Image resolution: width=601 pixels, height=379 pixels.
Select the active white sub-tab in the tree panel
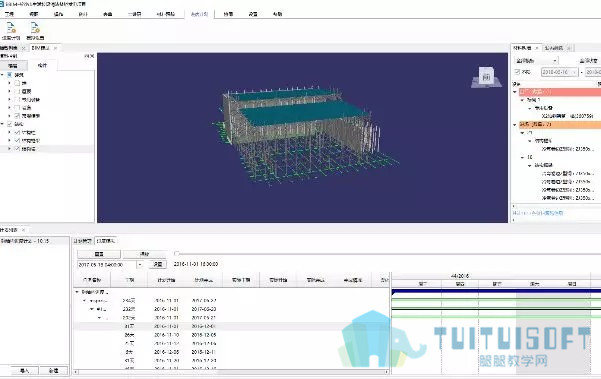click(x=42, y=66)
